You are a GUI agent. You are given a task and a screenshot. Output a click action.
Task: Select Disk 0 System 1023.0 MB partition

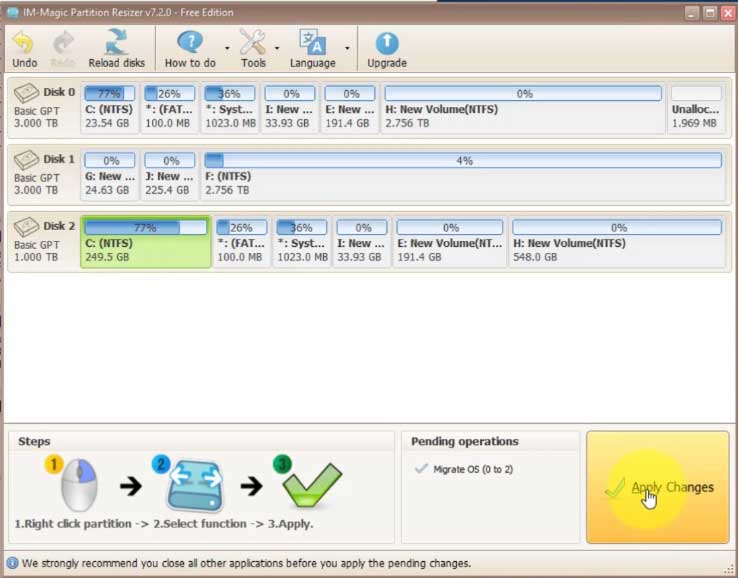coord(230,108)
